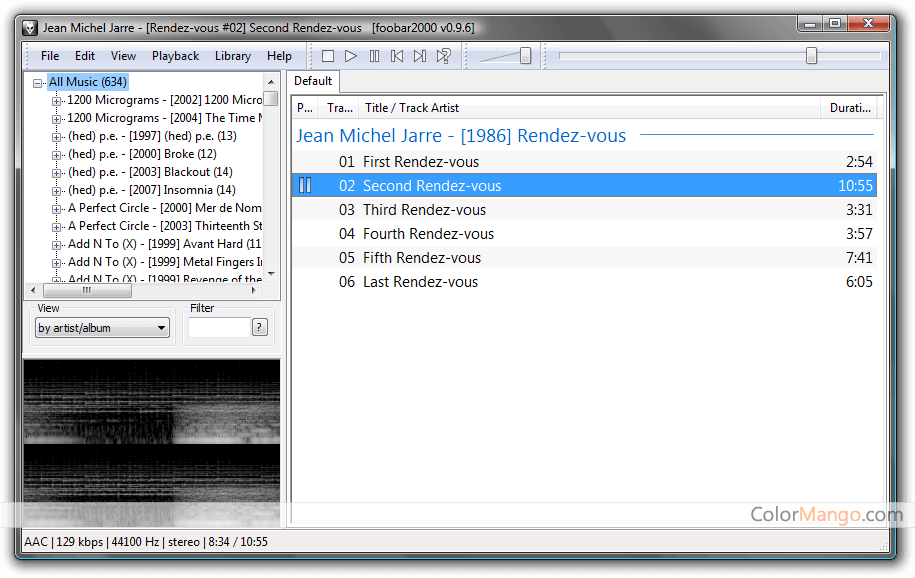Click the foobar2000 icon in the title bar

click(29, 28)
